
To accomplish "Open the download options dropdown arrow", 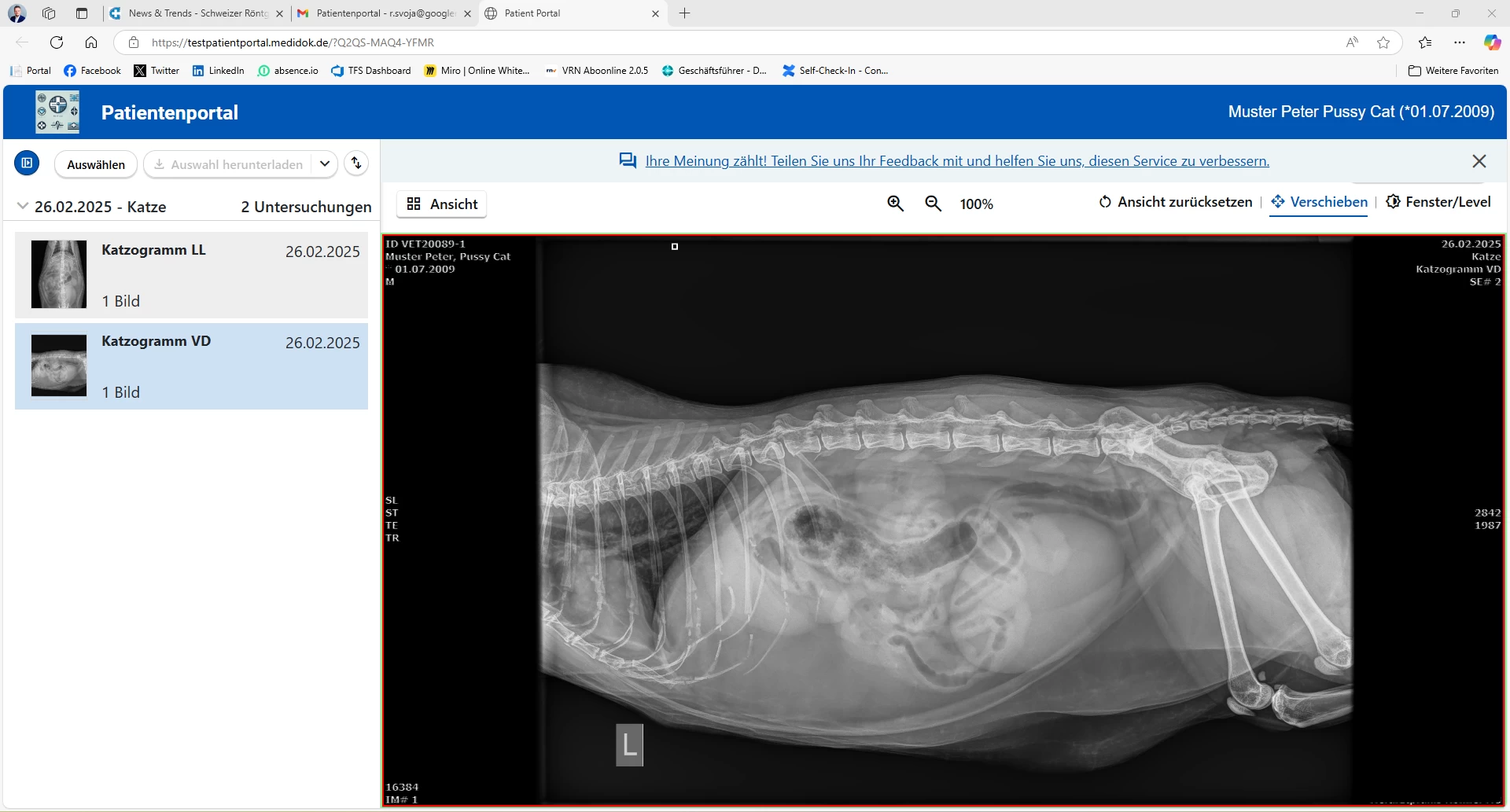I will [325, 164].
